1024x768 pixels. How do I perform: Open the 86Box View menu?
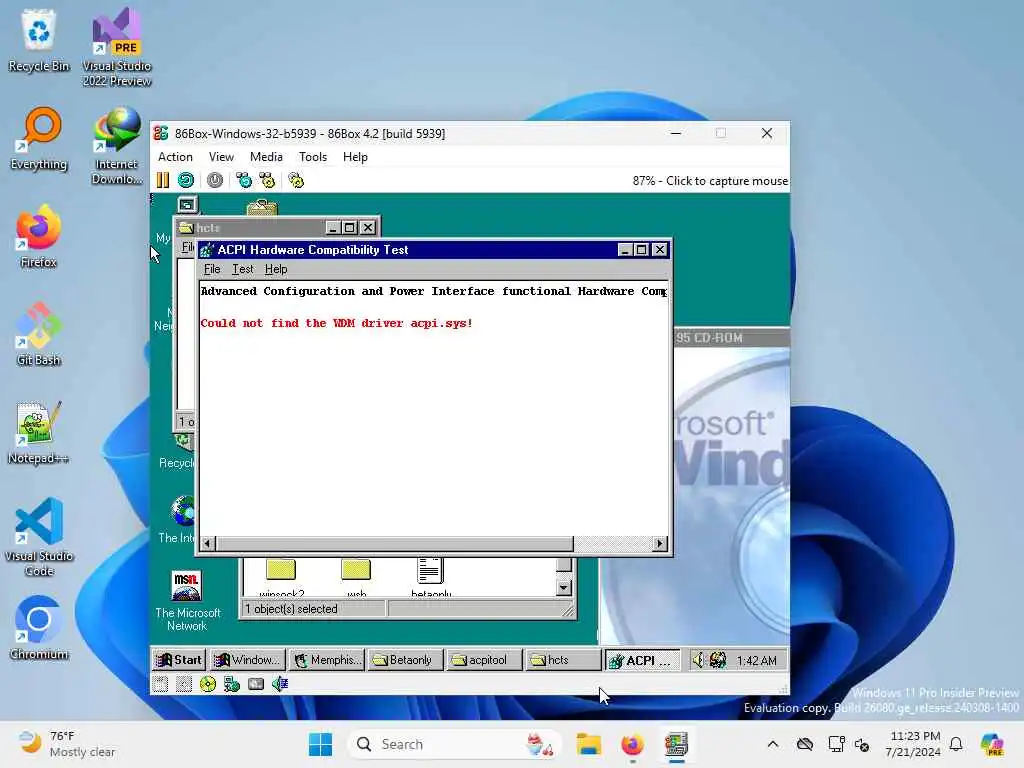click(x=221, y=157)
